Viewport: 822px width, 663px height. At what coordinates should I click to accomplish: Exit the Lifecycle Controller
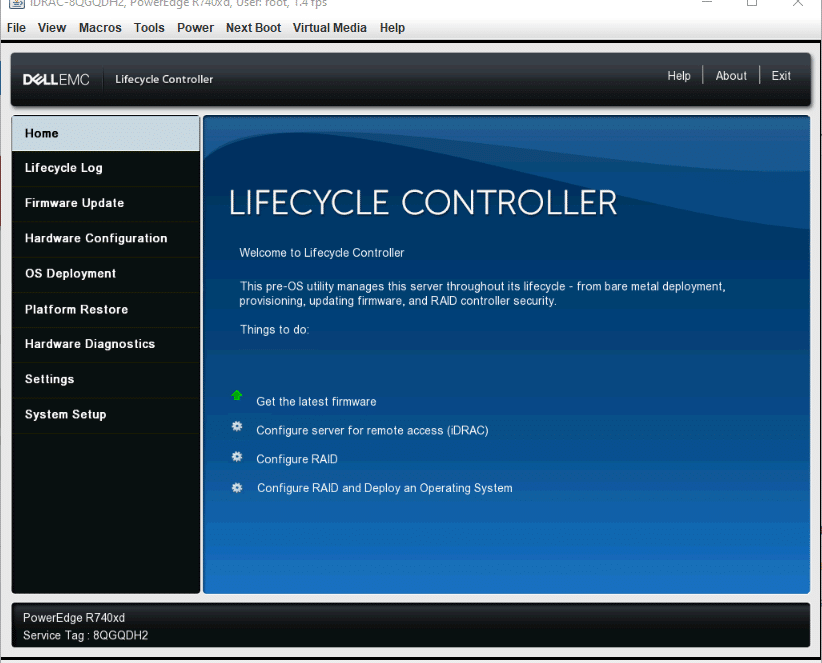coord(781,76)
